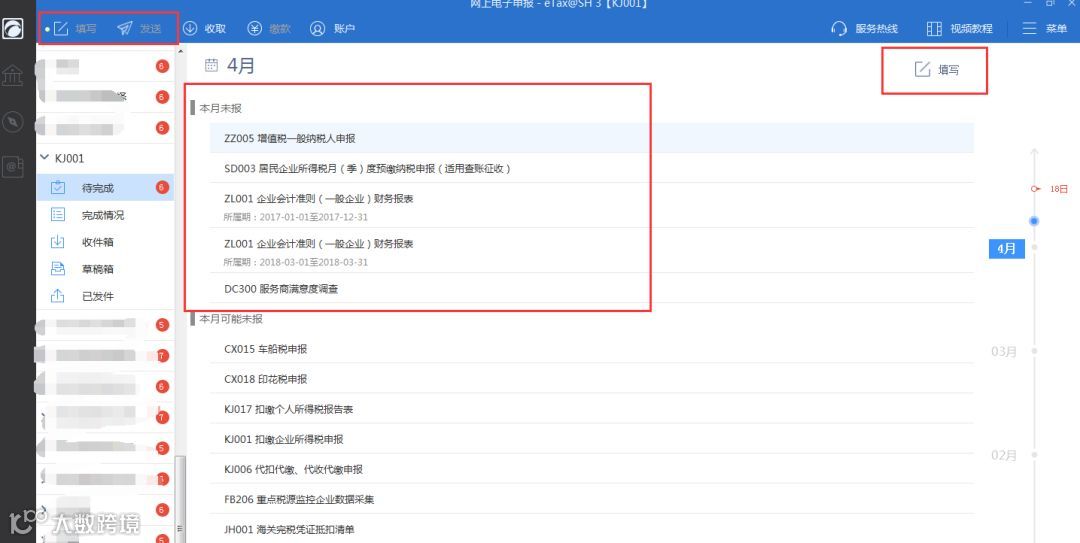Click the red badge on 待完成
The image size is (1080, 543).
pos(163,187)
